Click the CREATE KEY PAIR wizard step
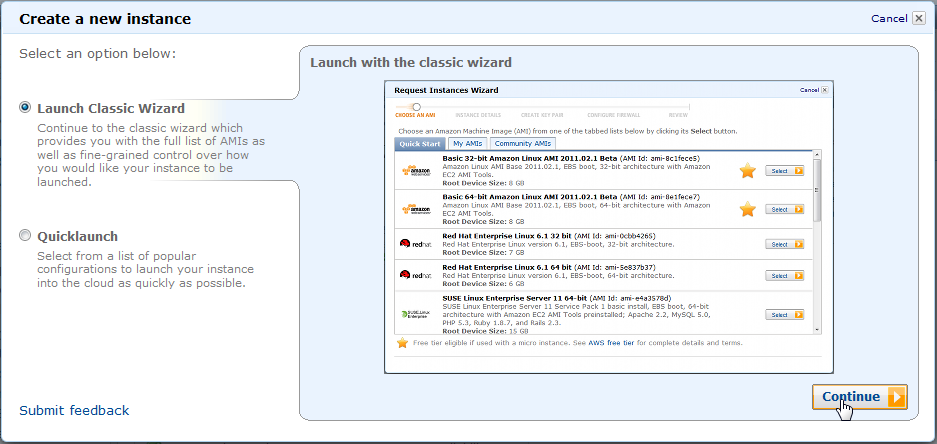This screenshot has width=937, height=444. [x=542, y=115]
